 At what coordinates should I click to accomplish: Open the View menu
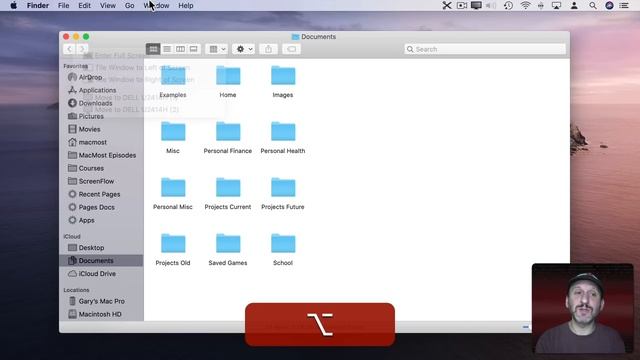click(108, 6)
